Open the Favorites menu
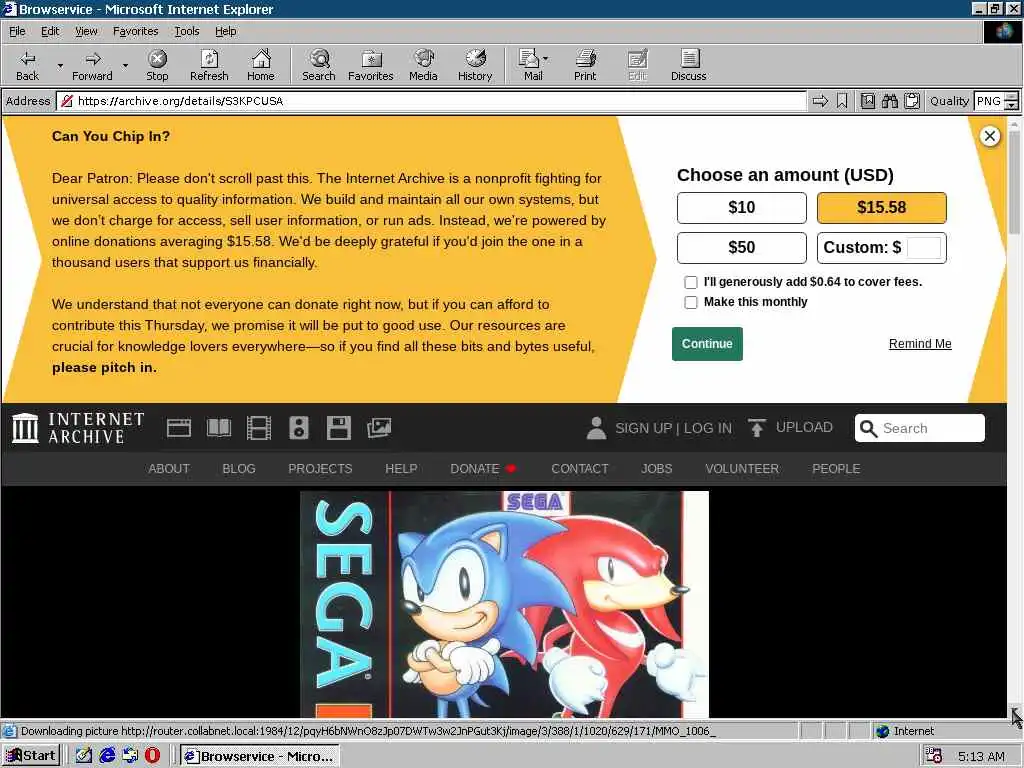This screenshot has width=1024, height=768. (x=135, y=31)
